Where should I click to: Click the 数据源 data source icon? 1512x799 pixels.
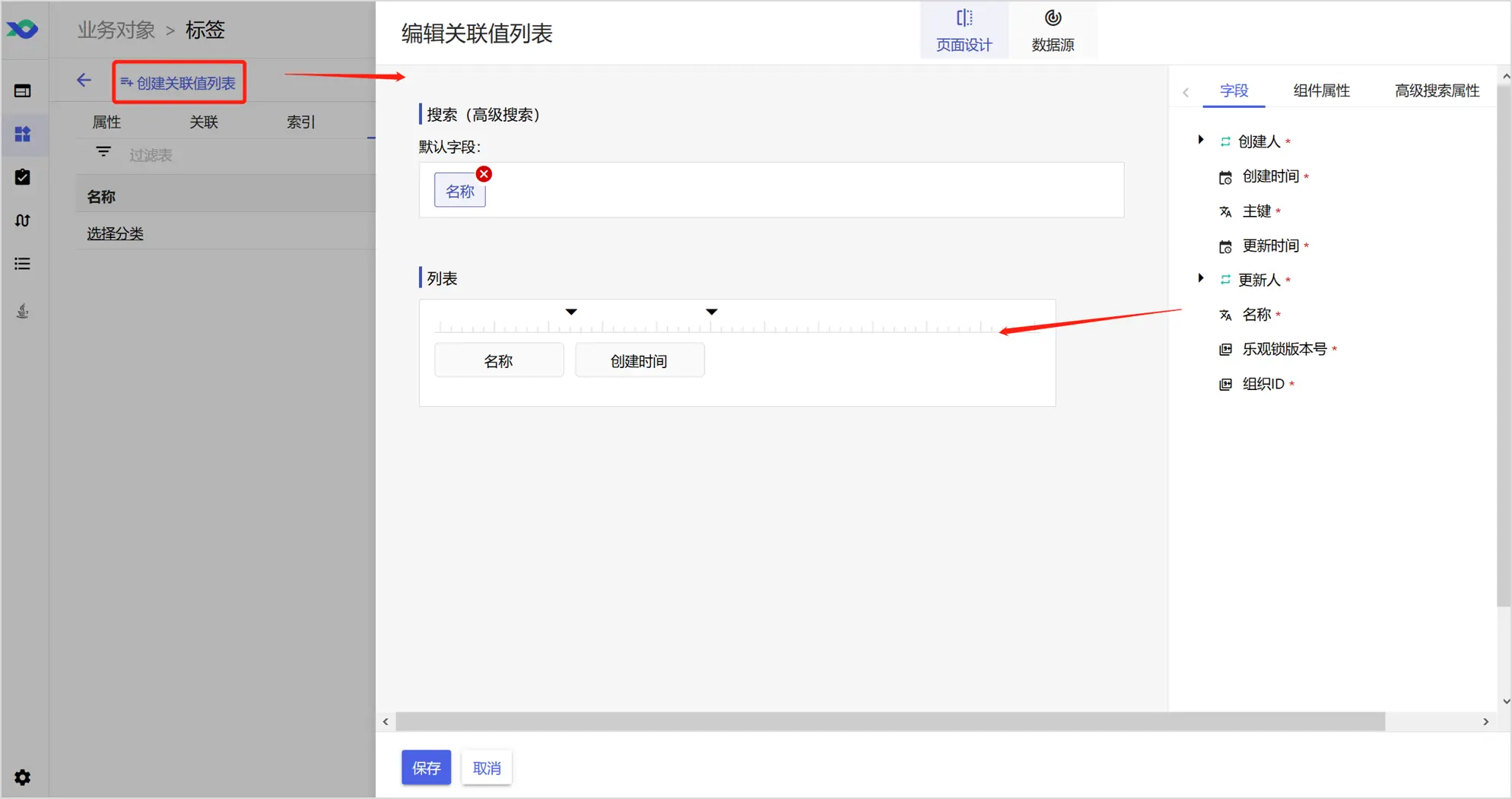pos(1053,17)
